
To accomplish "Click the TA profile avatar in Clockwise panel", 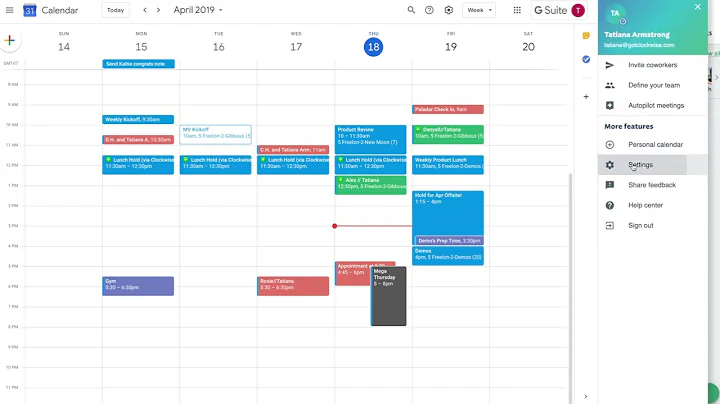I will click(615, 13).
